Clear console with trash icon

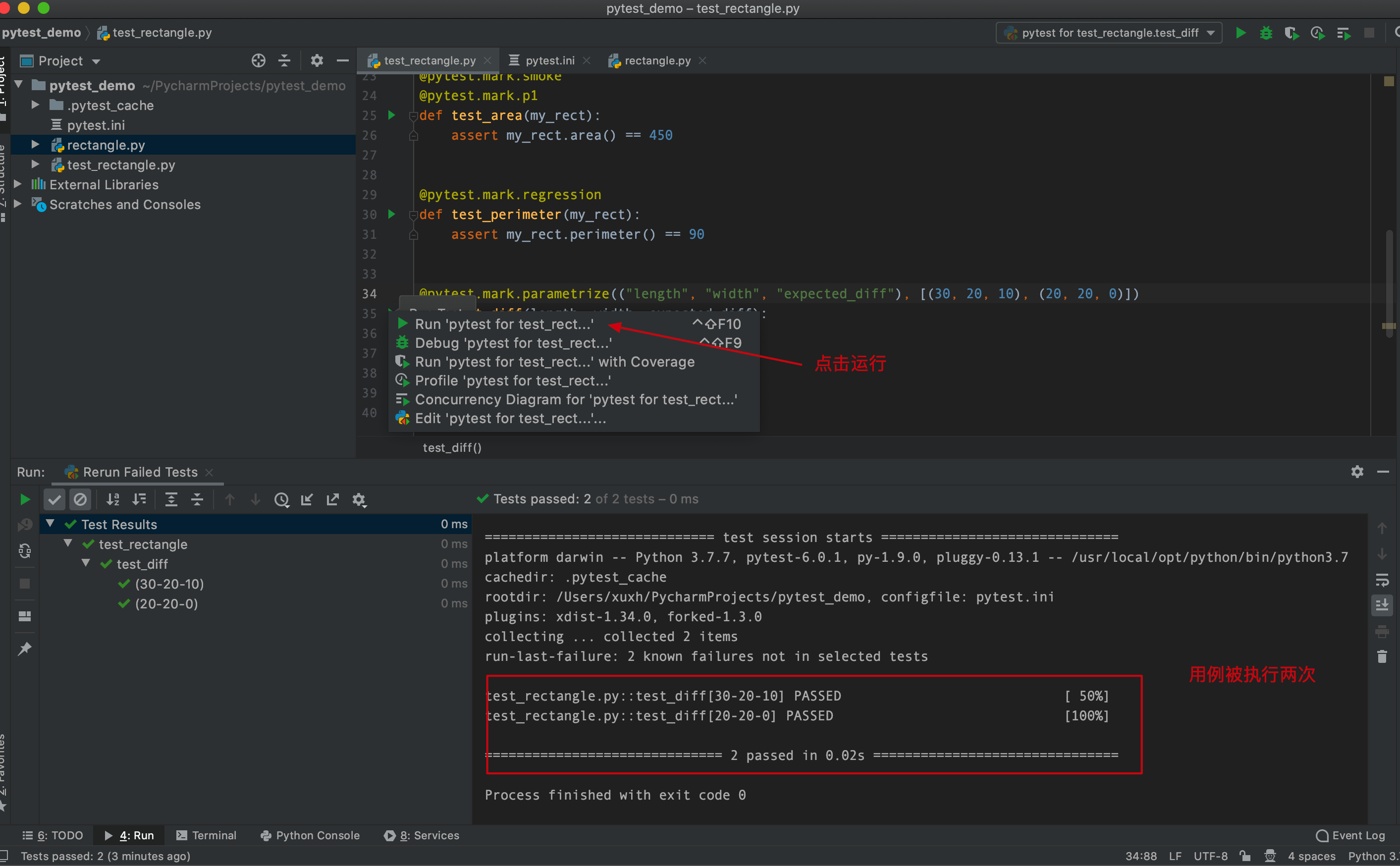click(1382, 656)
